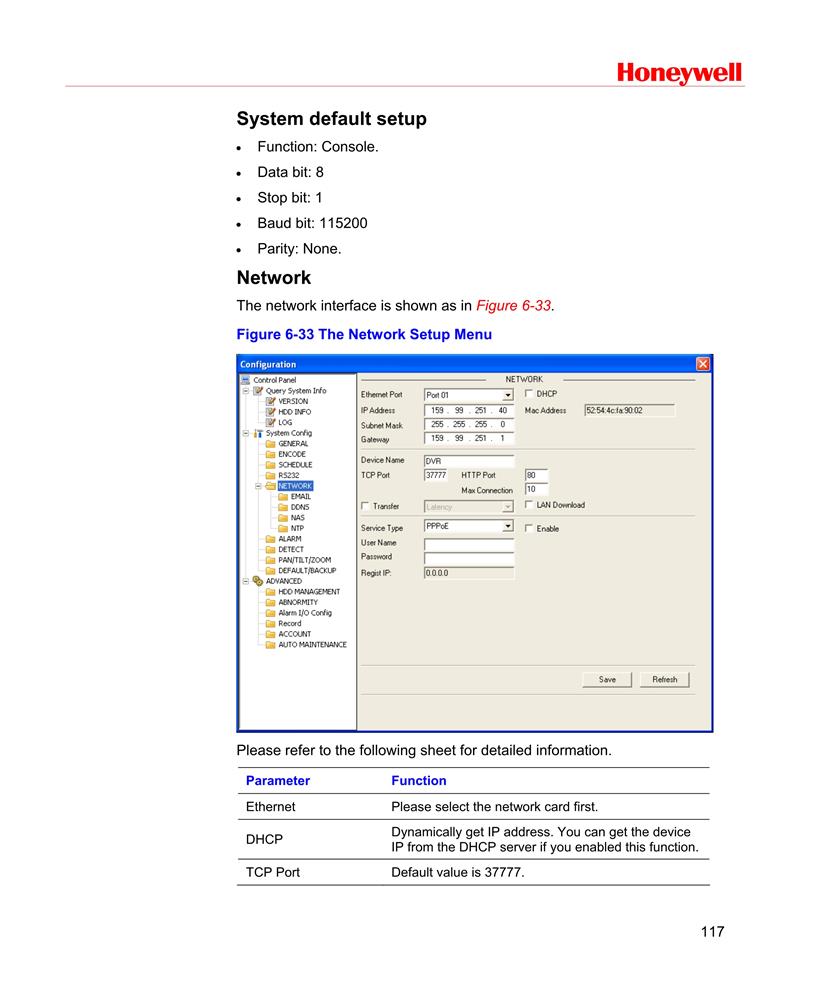Click the TCP Port field
The image size is (817, 991).
coord(435,475)
